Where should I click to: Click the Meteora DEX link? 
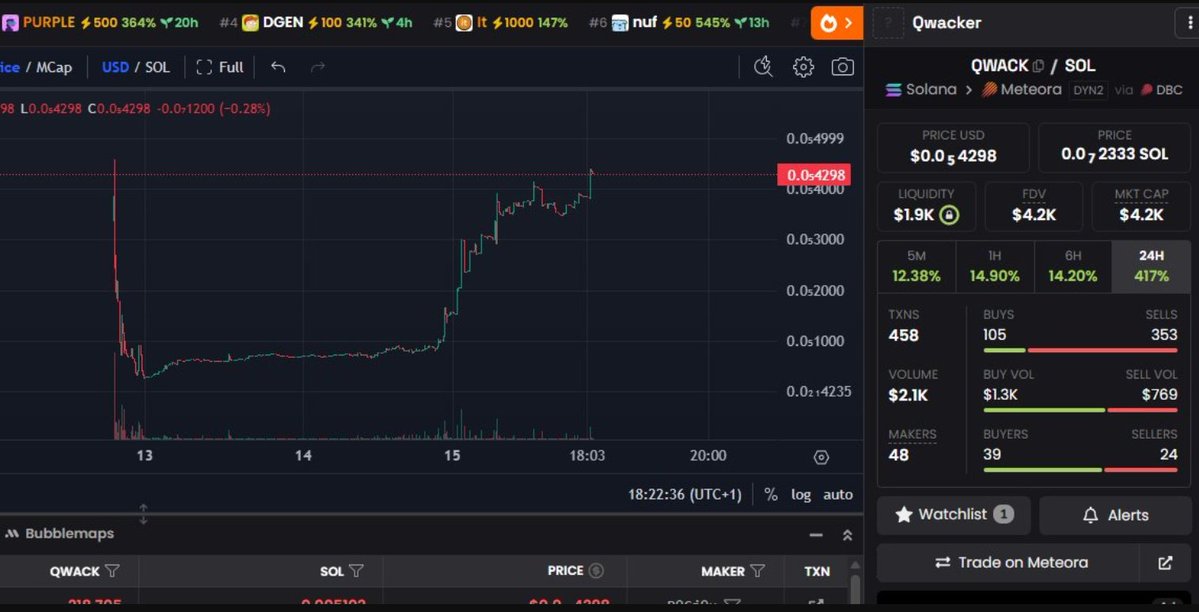pos(1022,90)
